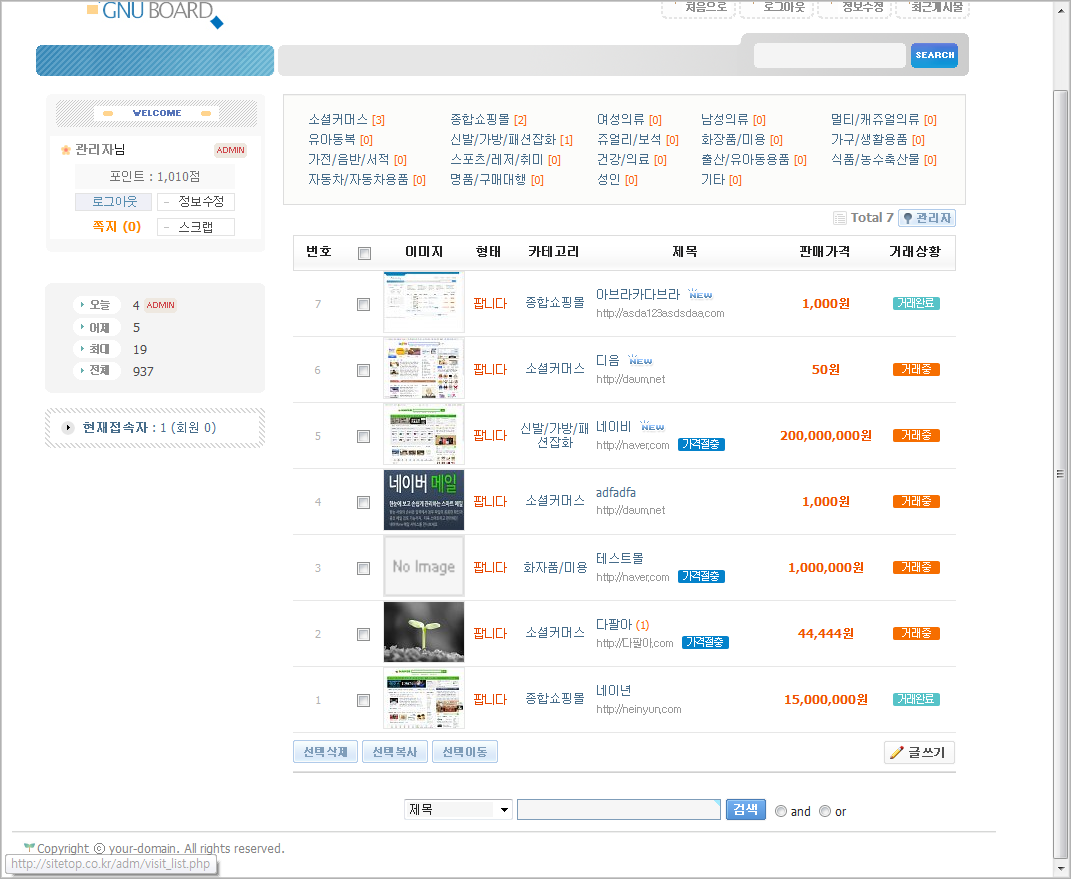Toggle the select-all checkbox in table header

pos(364,253)
